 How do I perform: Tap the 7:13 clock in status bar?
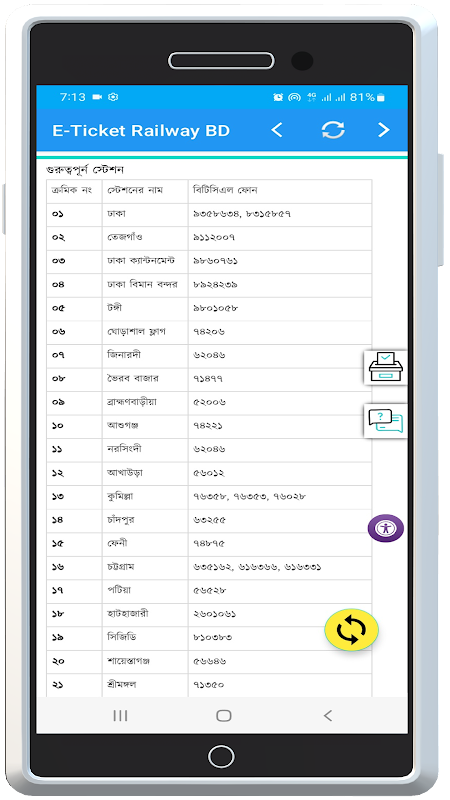tap(72, 97)
